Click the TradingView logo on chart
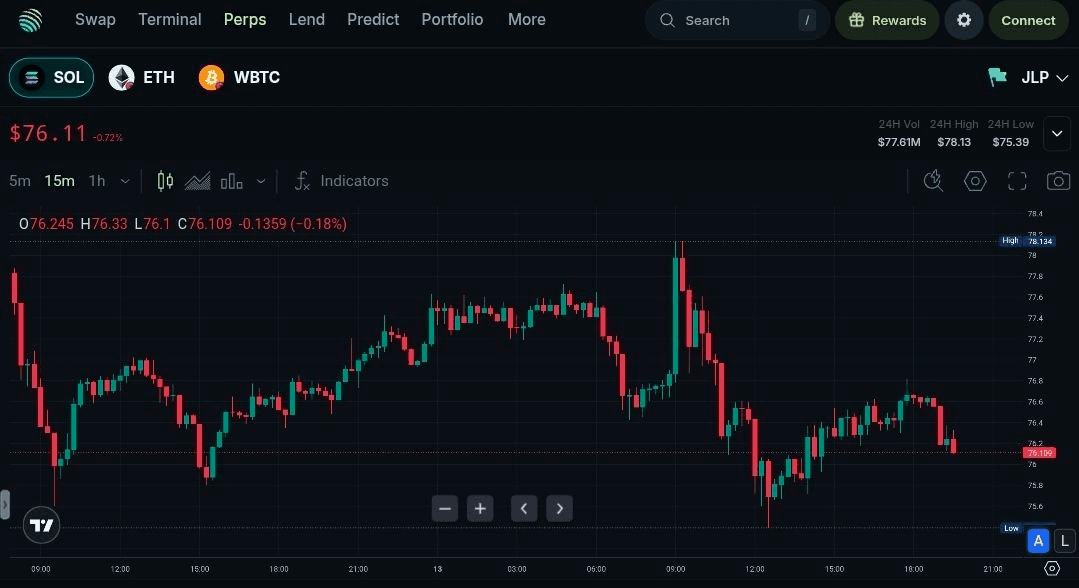Screen dimensions: 1079x588 pyautogui.click(x=41, y=525)
